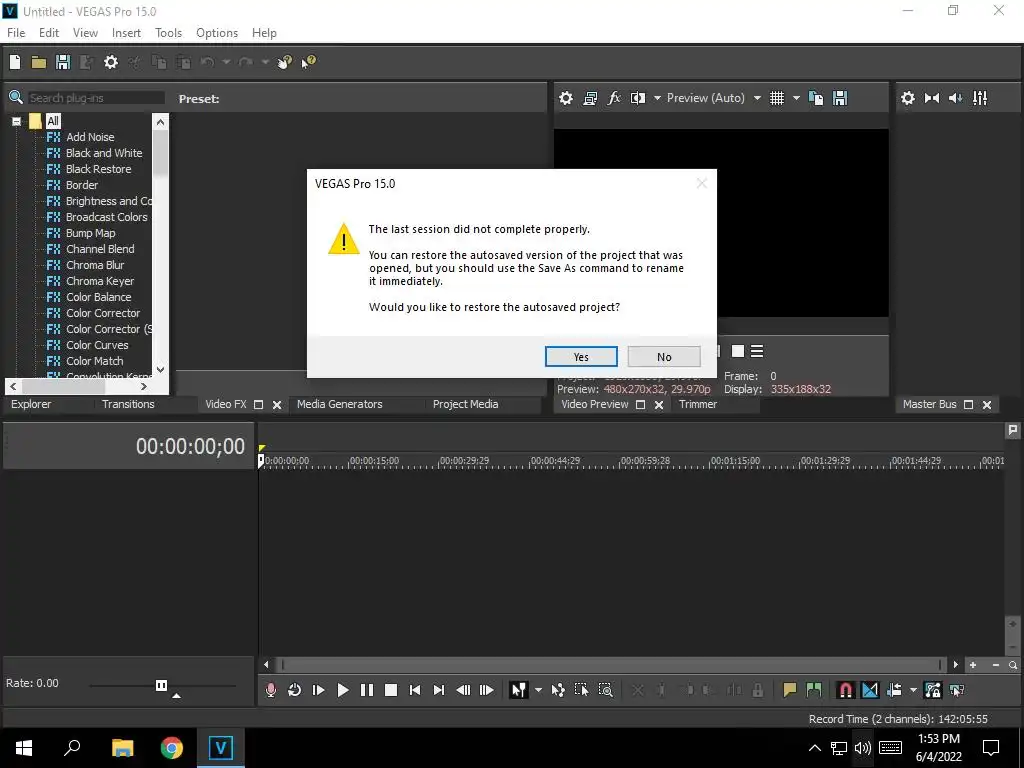Screen dimensions: 1024x768
Task: Show hidden icons in the system tray
Action: click(814, 748)
